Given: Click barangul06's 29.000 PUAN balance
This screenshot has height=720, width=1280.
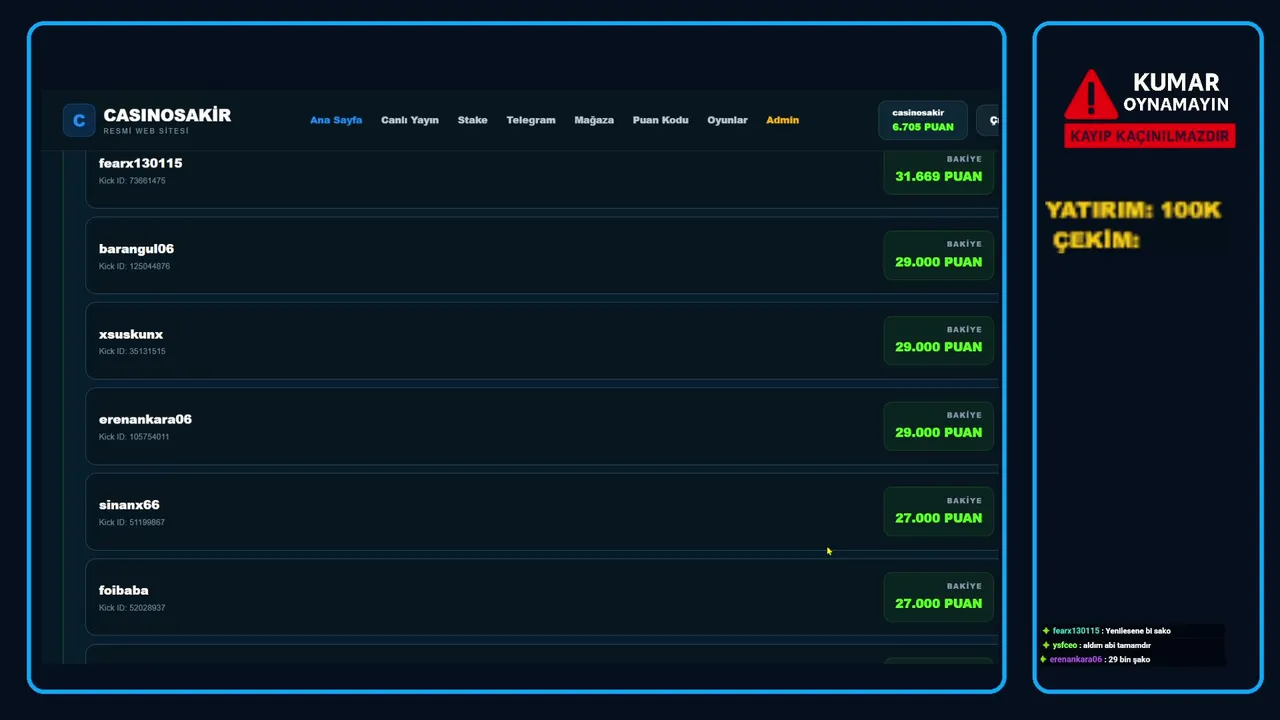Looking at the screenshot, I should coord(939,262).
